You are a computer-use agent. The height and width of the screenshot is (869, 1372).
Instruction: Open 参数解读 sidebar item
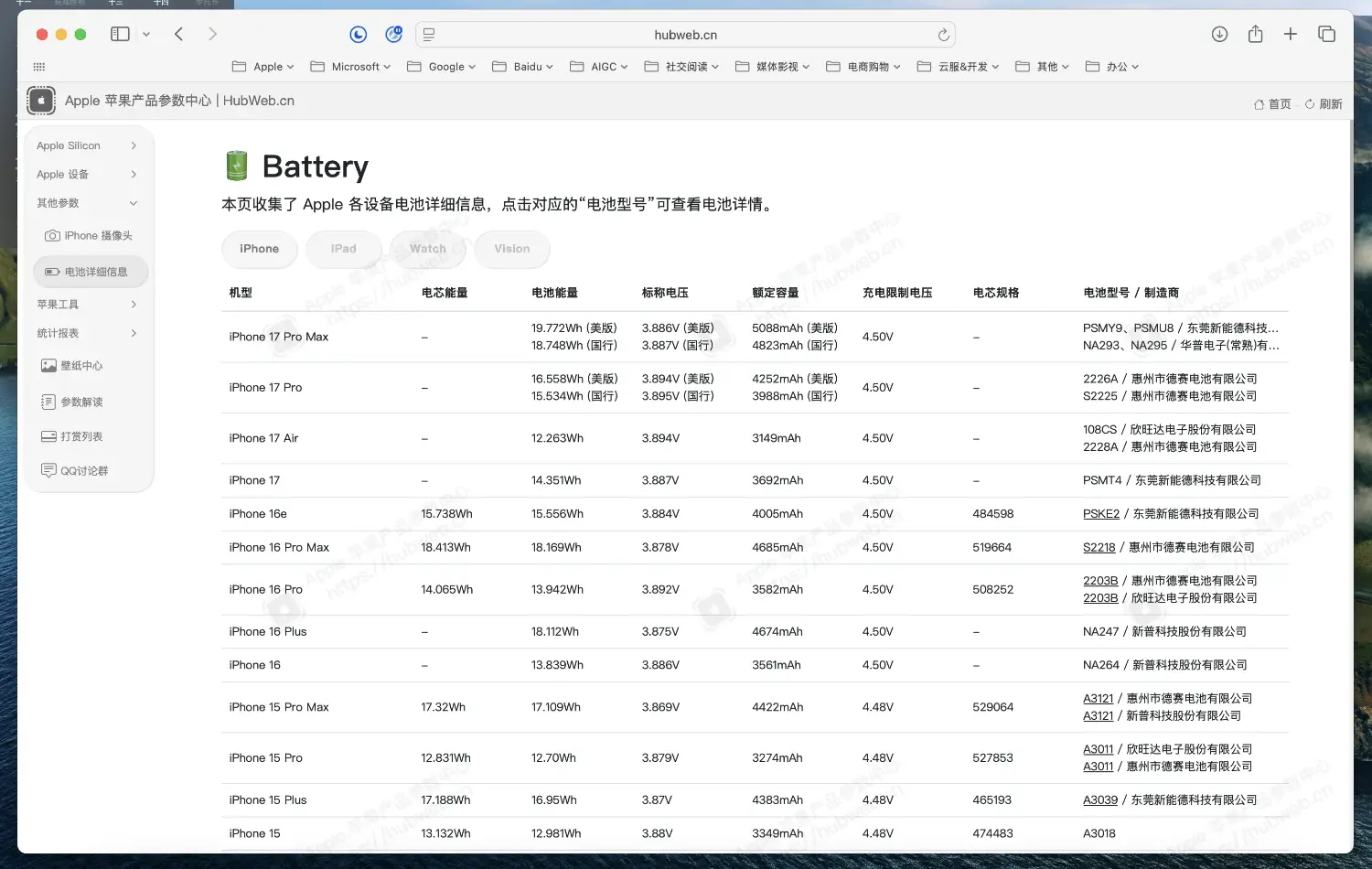click(72, 402)
